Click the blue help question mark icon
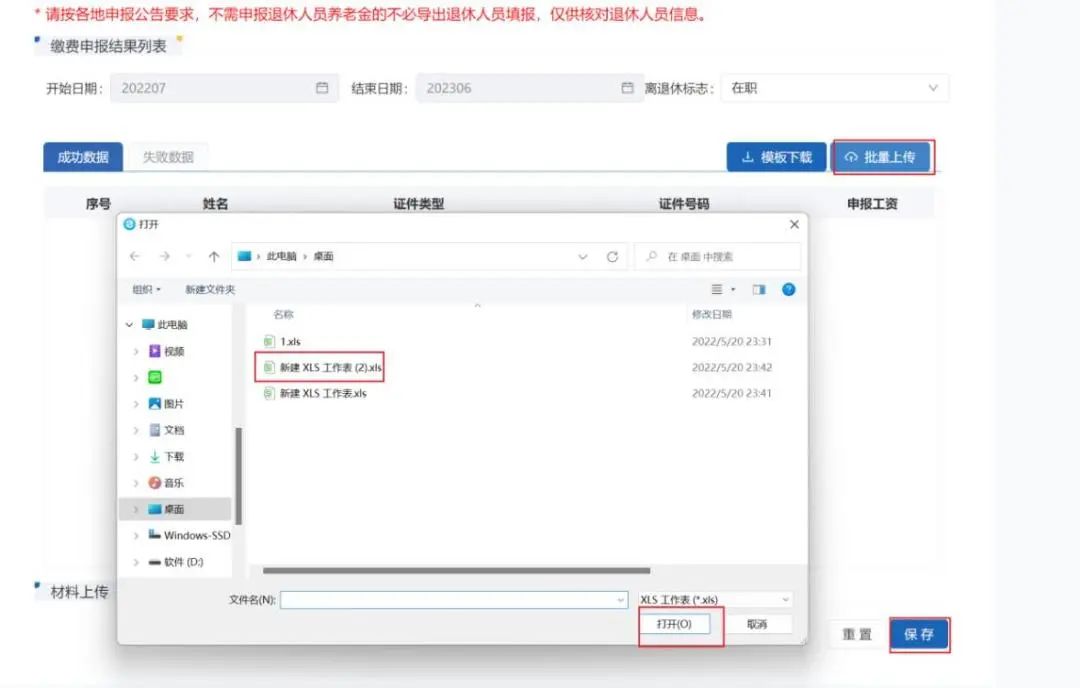This screenshot has width=1080, height=688. coord(788,289)
